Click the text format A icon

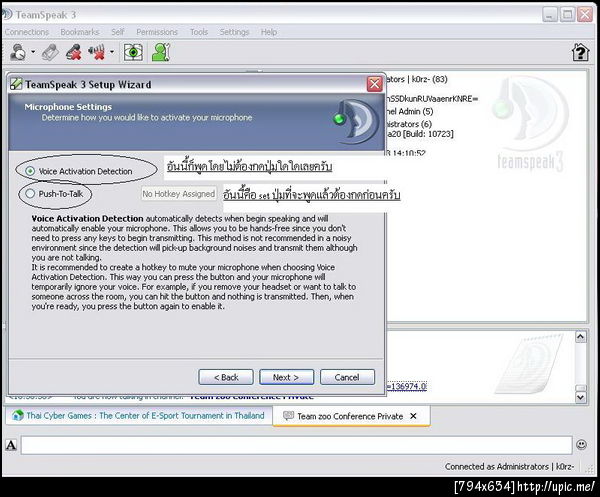(11, 445)
